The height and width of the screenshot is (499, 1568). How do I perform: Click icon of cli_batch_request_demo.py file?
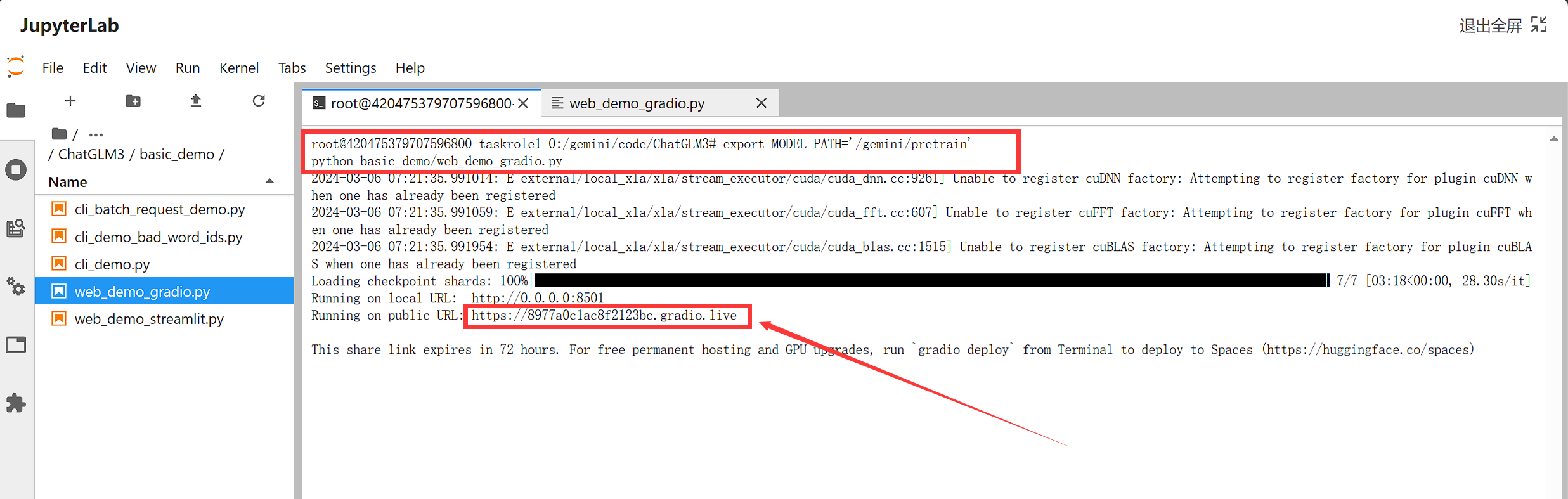point(59,209)
